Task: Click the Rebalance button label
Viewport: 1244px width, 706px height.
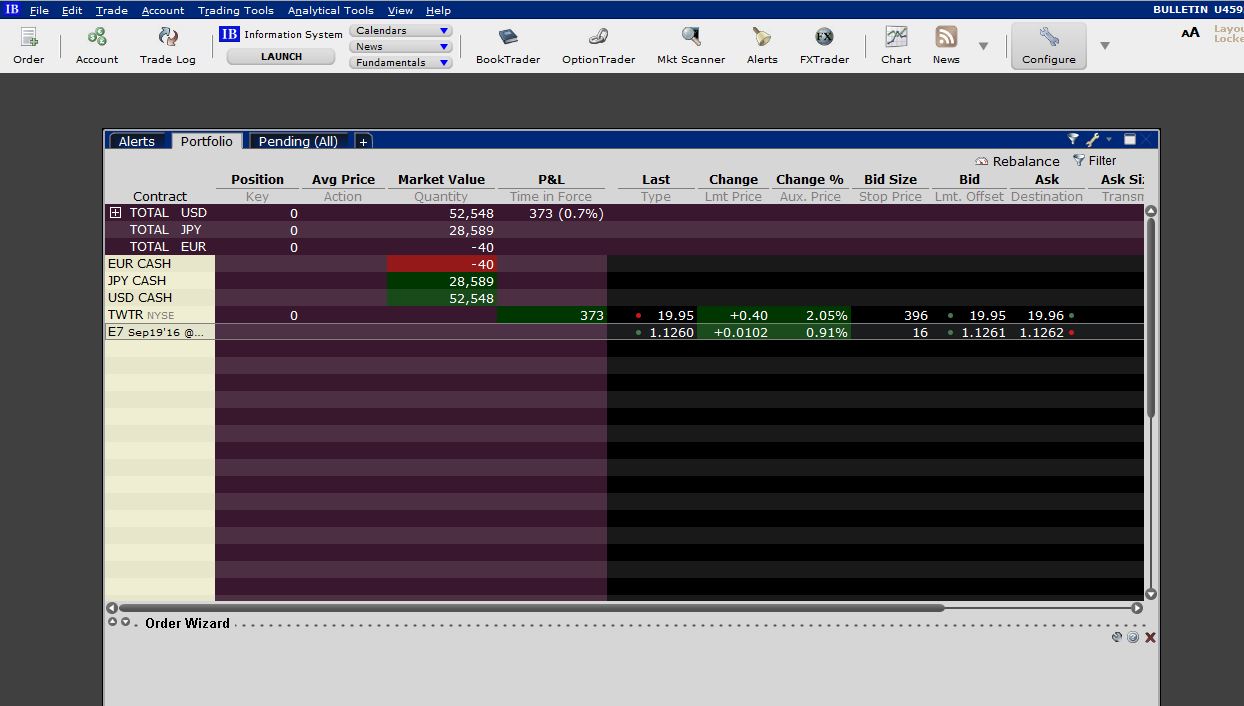Action: click(x=1026, y=161)
